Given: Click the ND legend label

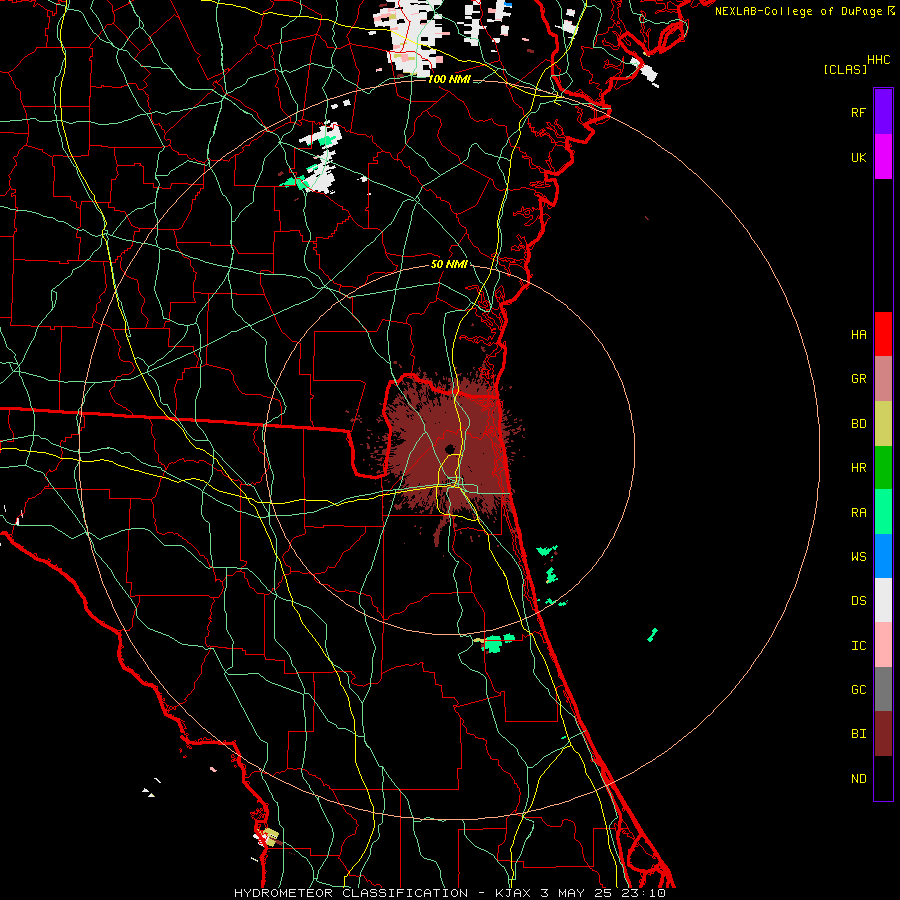Looking at the screenshot, I should pos(858,779).
